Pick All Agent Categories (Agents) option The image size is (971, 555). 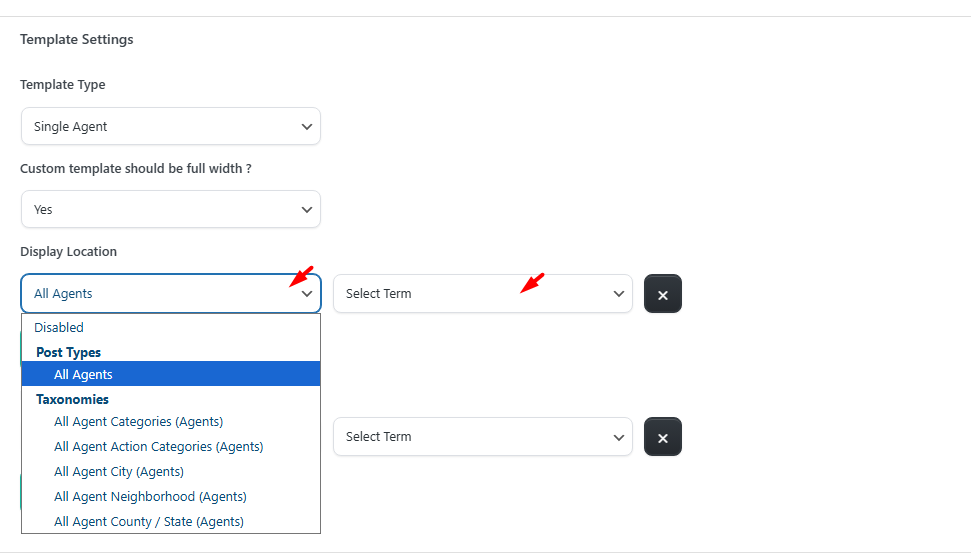tap(138, 422)
